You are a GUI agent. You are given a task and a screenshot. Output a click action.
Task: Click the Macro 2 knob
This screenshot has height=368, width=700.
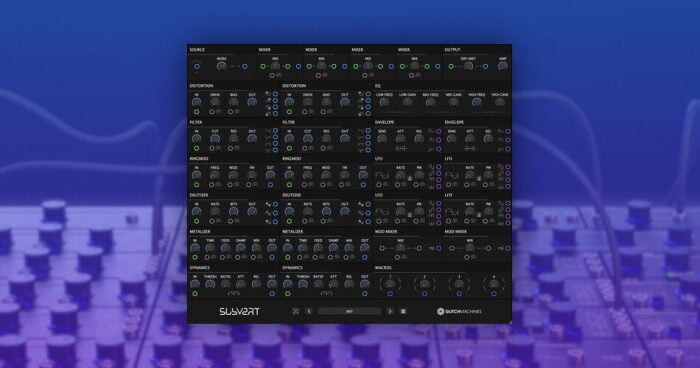coord(425,284)
